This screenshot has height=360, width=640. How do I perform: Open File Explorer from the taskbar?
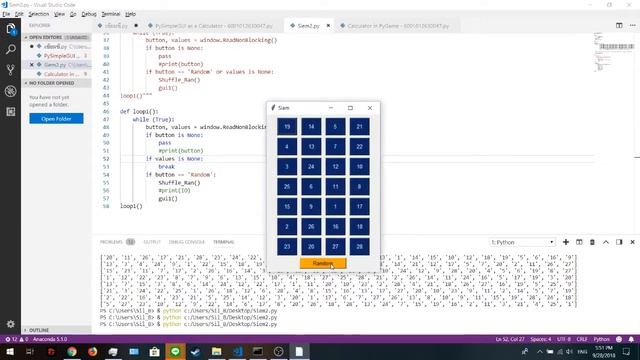(216, 351)
